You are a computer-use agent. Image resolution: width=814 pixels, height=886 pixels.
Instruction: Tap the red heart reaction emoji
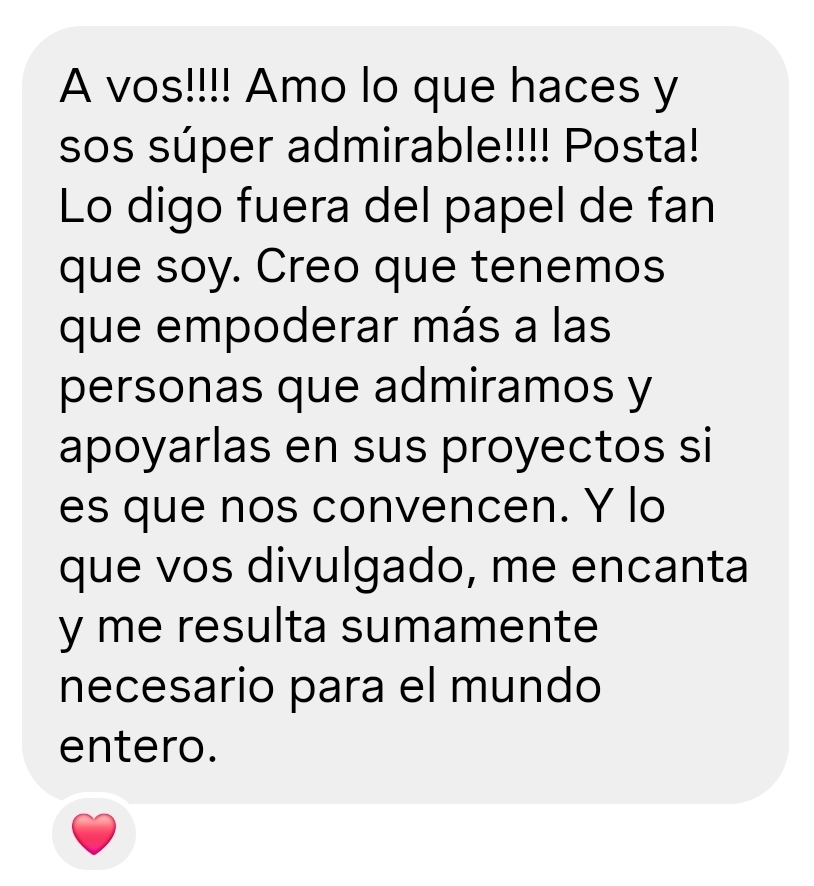(94, 833)
